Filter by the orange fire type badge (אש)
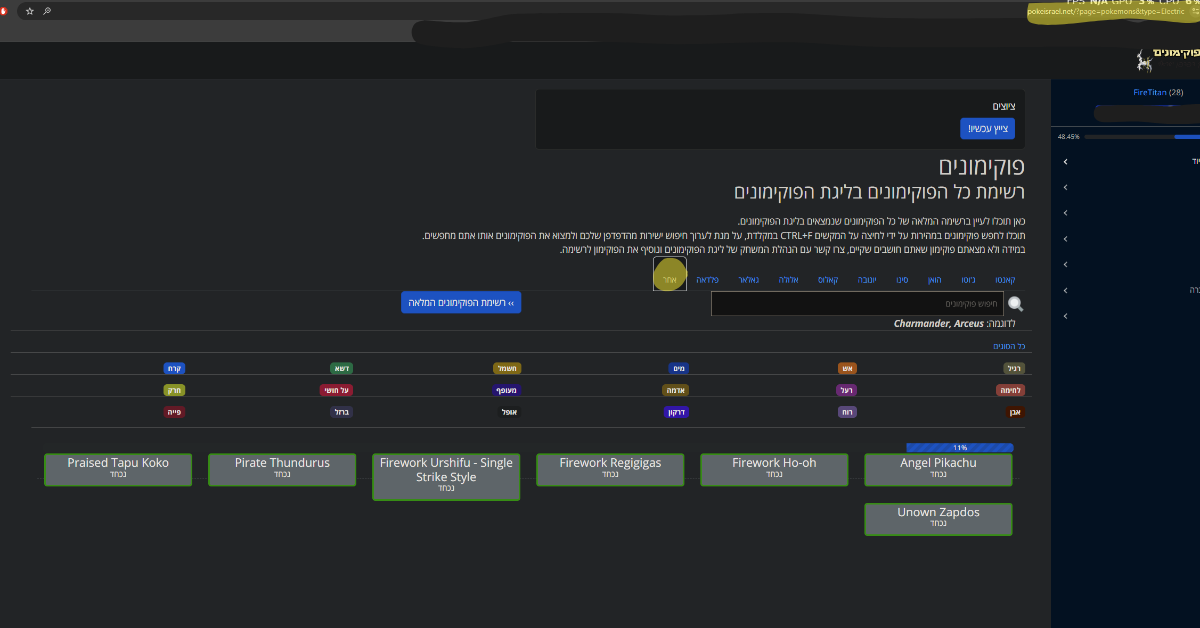 click(847, 369)
